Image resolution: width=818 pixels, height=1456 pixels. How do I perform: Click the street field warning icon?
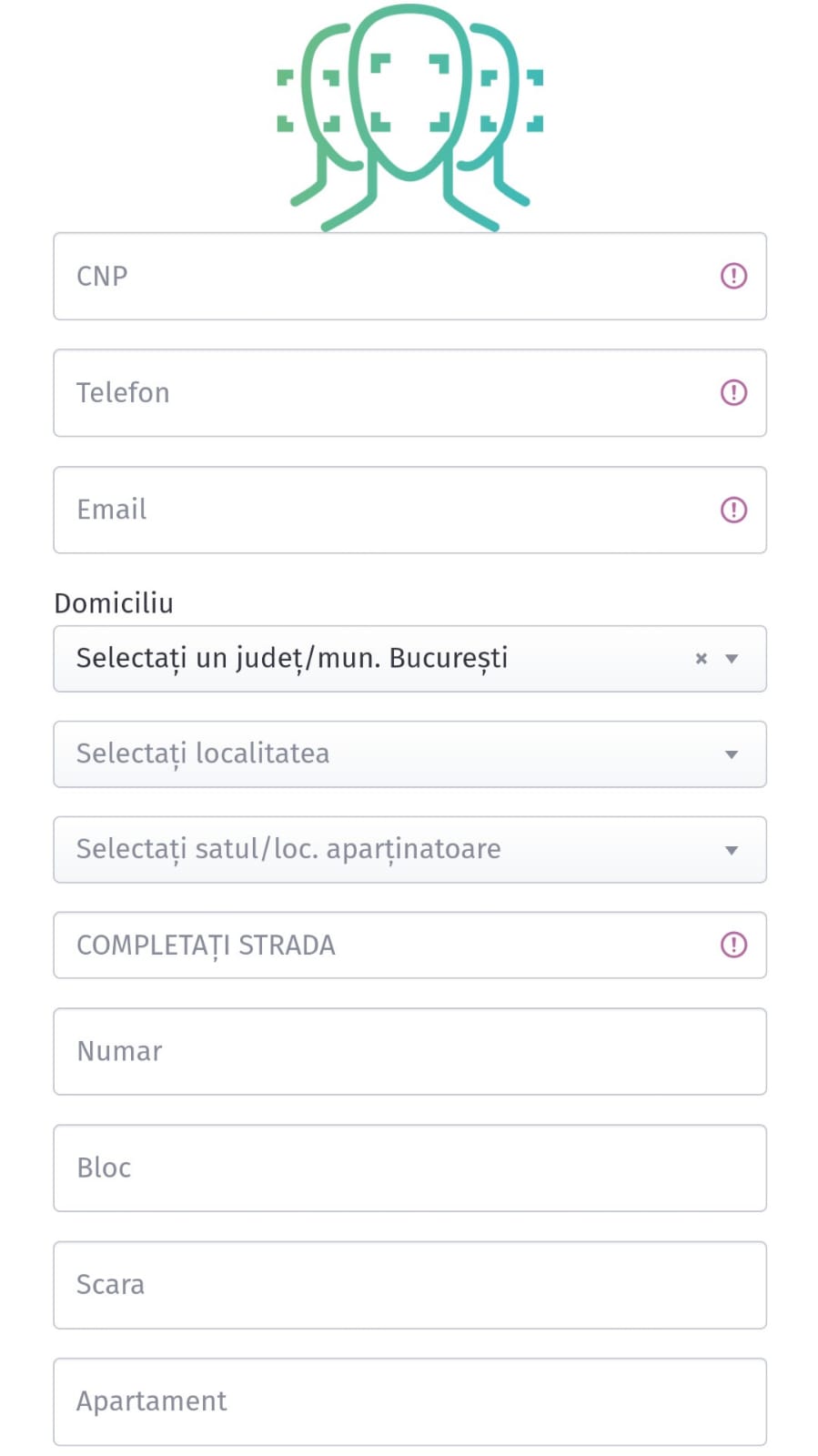click(x=733, y=945)
